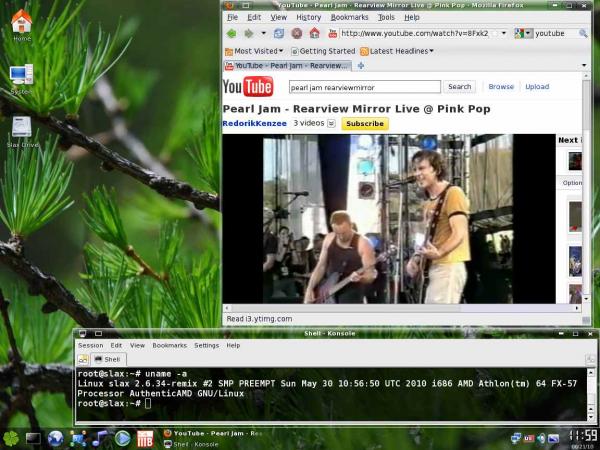This screenshot has height=450, width=600.
Task: Click the Firefox back arrow
Action: pyautogui.click(x=232, y=34)
